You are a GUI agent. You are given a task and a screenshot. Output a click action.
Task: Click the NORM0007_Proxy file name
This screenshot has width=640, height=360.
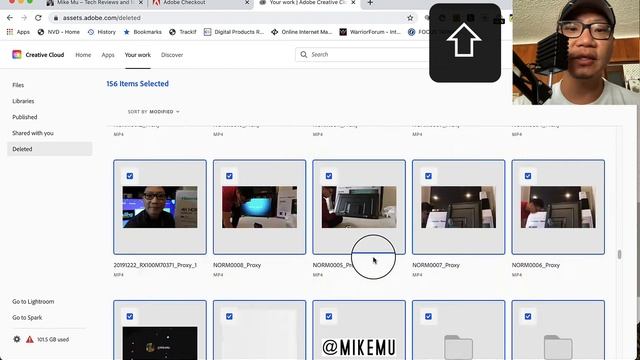point(436,265)
